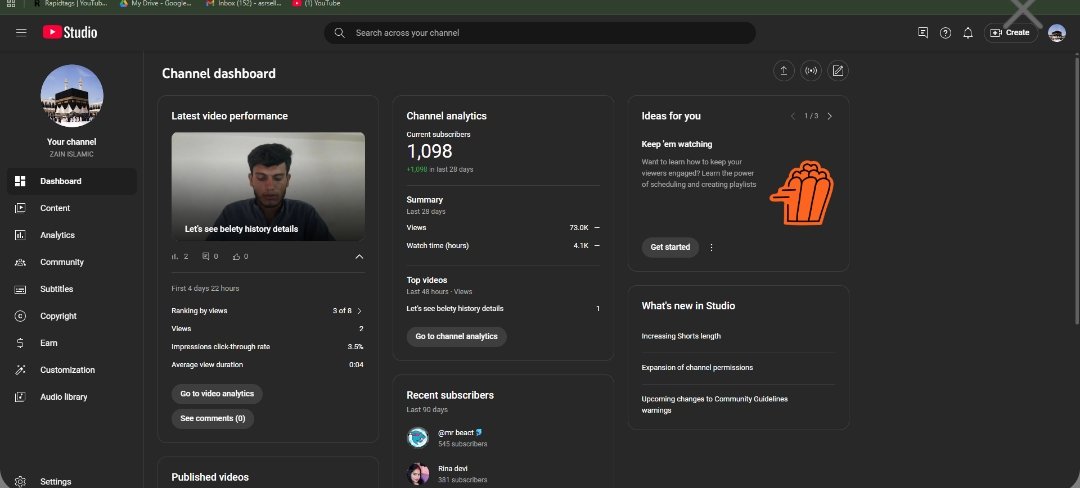Click the channel profile picture
Viewport: 1080px width, 488px height.
coord(72,96)
